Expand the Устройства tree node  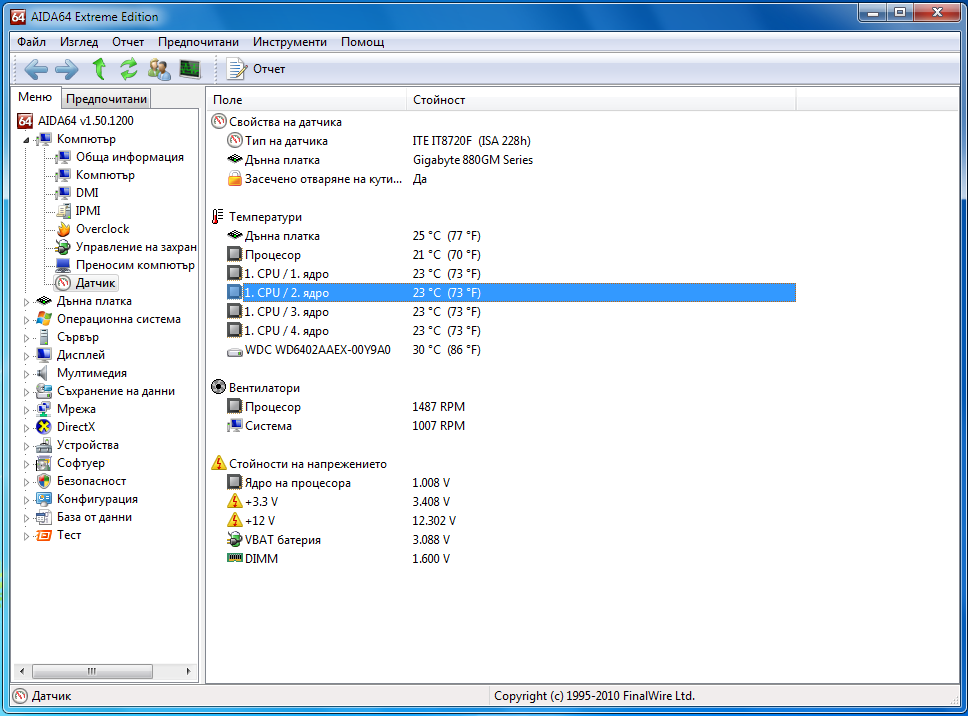pos(27,446)
